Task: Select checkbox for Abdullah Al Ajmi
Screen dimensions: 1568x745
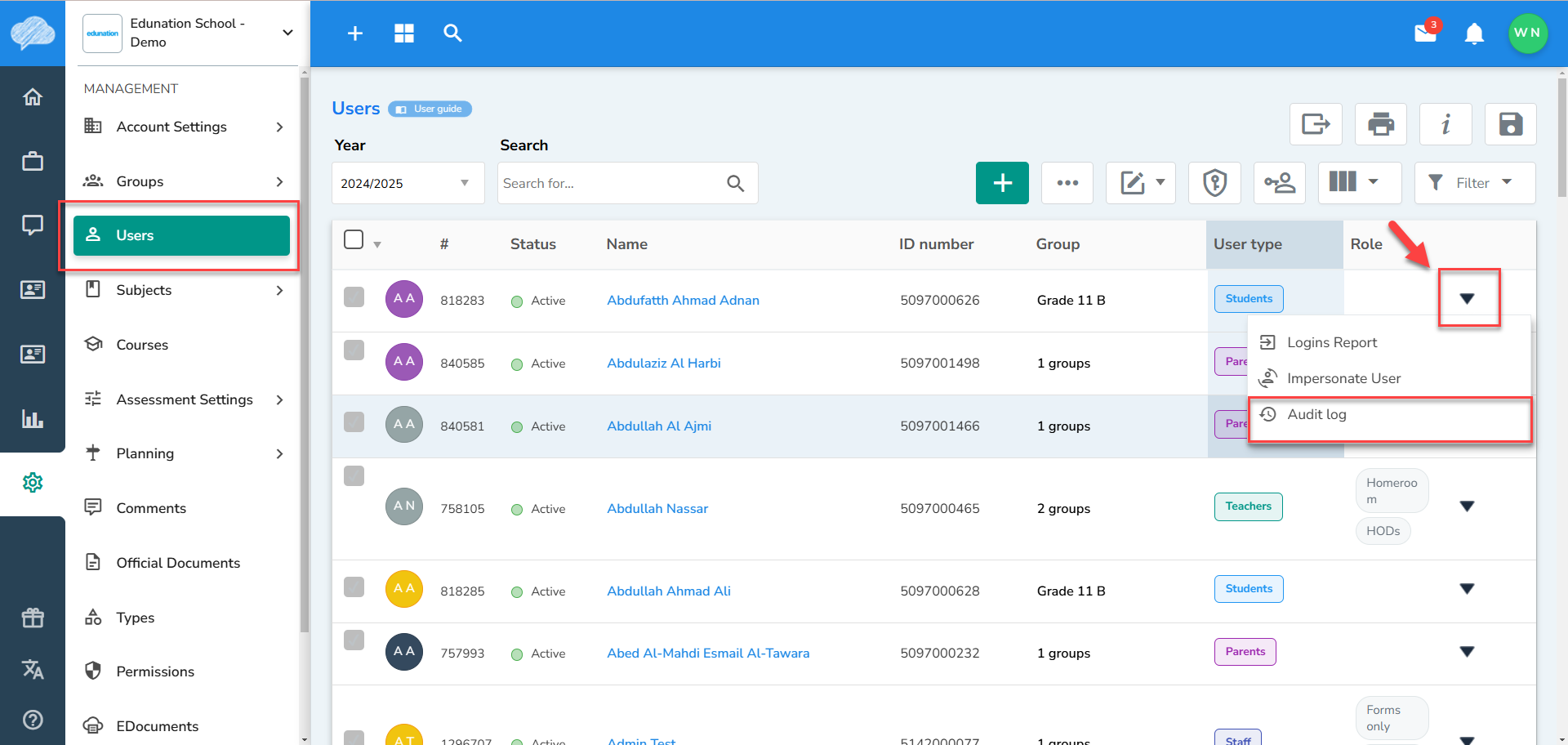Action: 354,422
